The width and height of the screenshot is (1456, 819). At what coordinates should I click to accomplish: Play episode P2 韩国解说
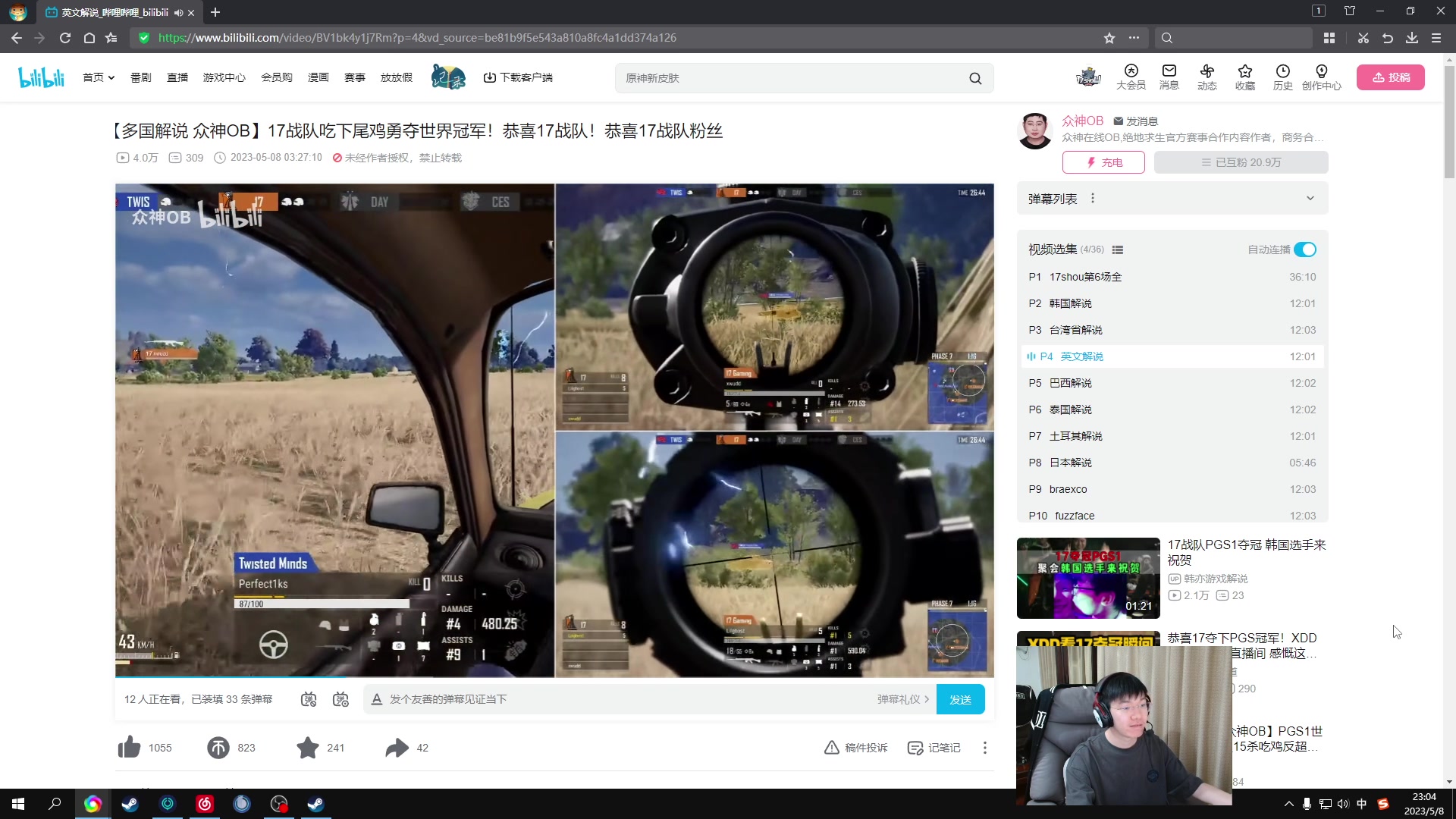point(1172,303)
